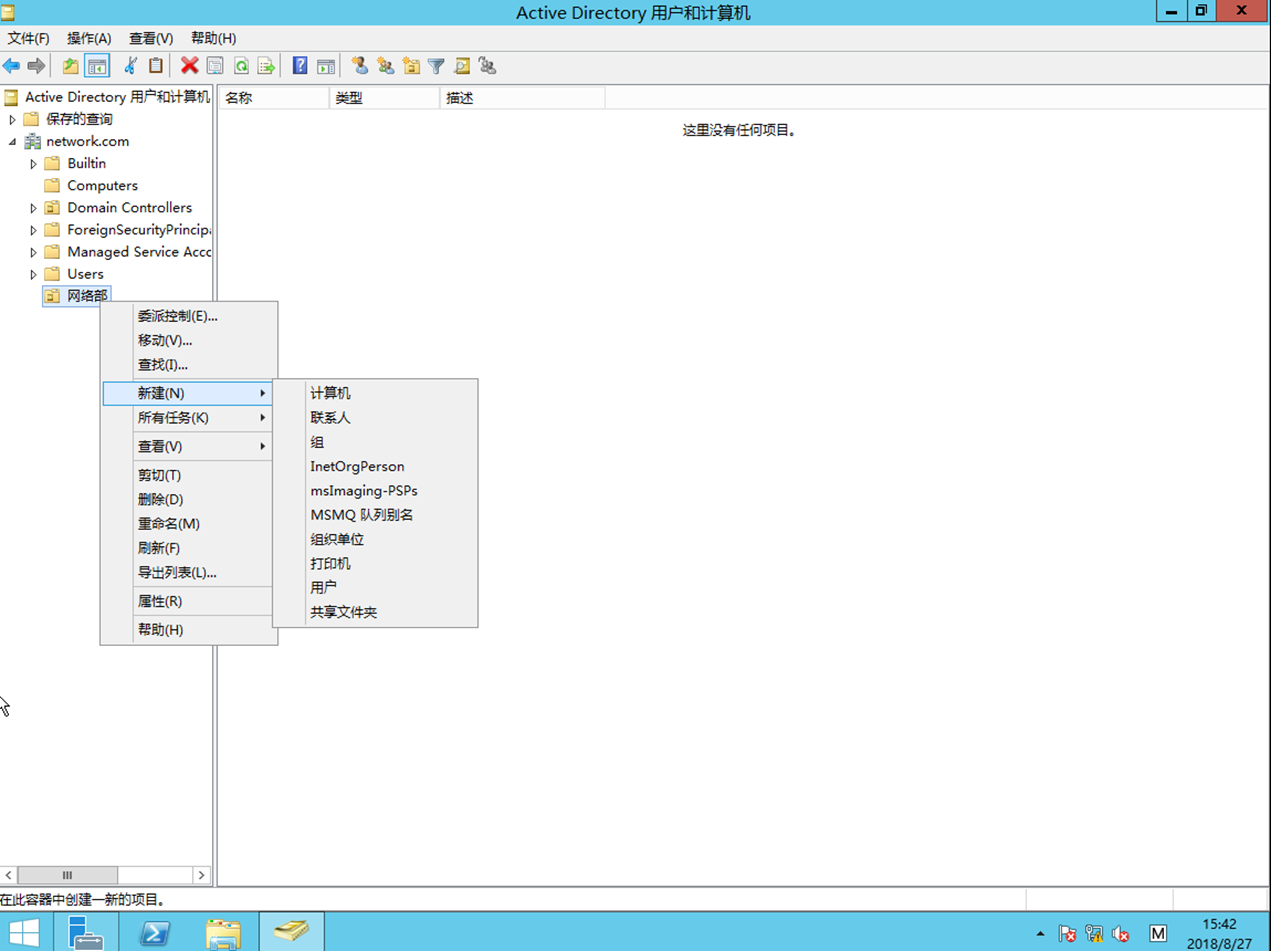Viewport: 1271px width, 951px height.
Task: Expand the Users container arrow
Action: [33, 274]
